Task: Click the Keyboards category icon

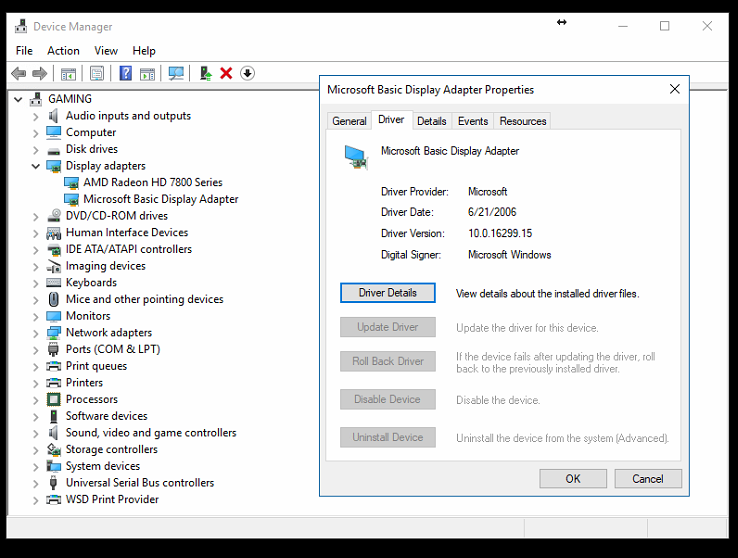Action: click(x=54, y=283)
